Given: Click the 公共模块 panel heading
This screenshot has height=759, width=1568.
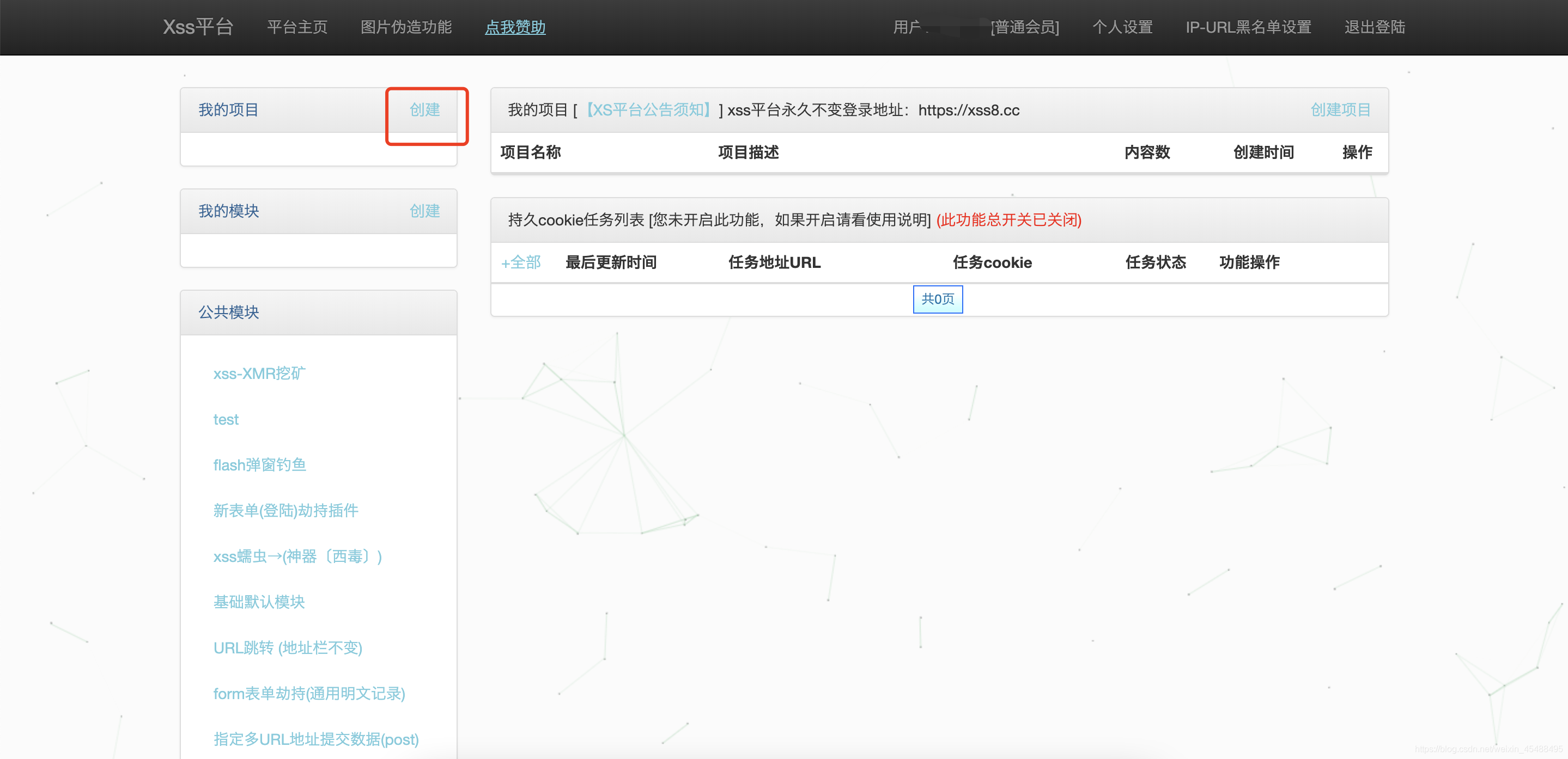Looking at the screenshot, I should [x=228, y=312].
